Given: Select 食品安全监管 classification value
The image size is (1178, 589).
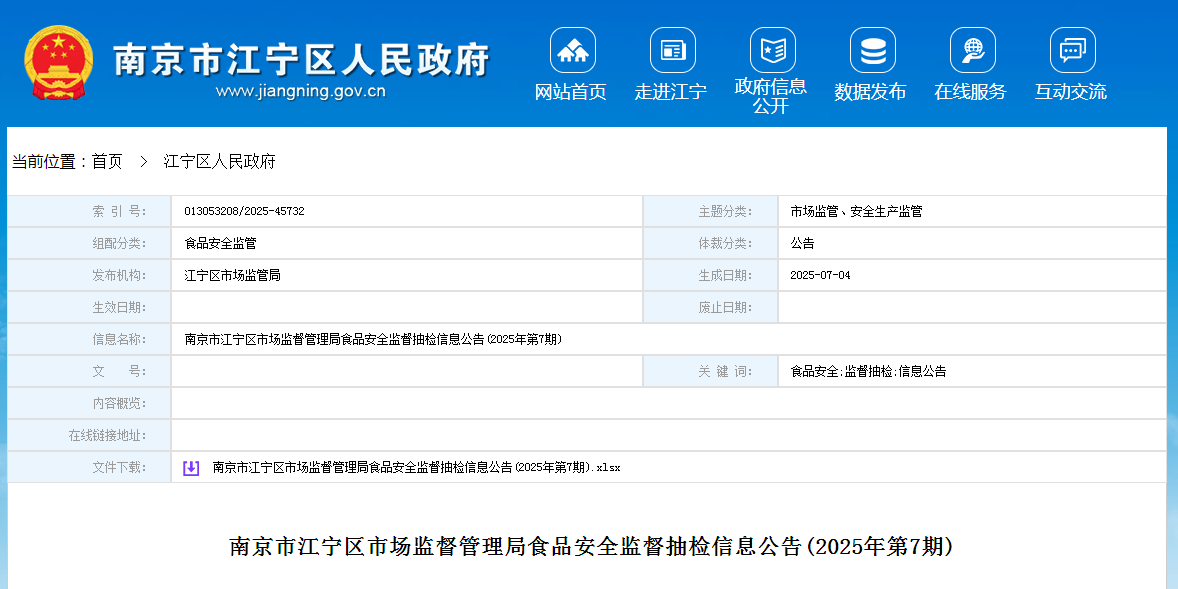Looking at the screenshot, I should (x=220, y=243).
